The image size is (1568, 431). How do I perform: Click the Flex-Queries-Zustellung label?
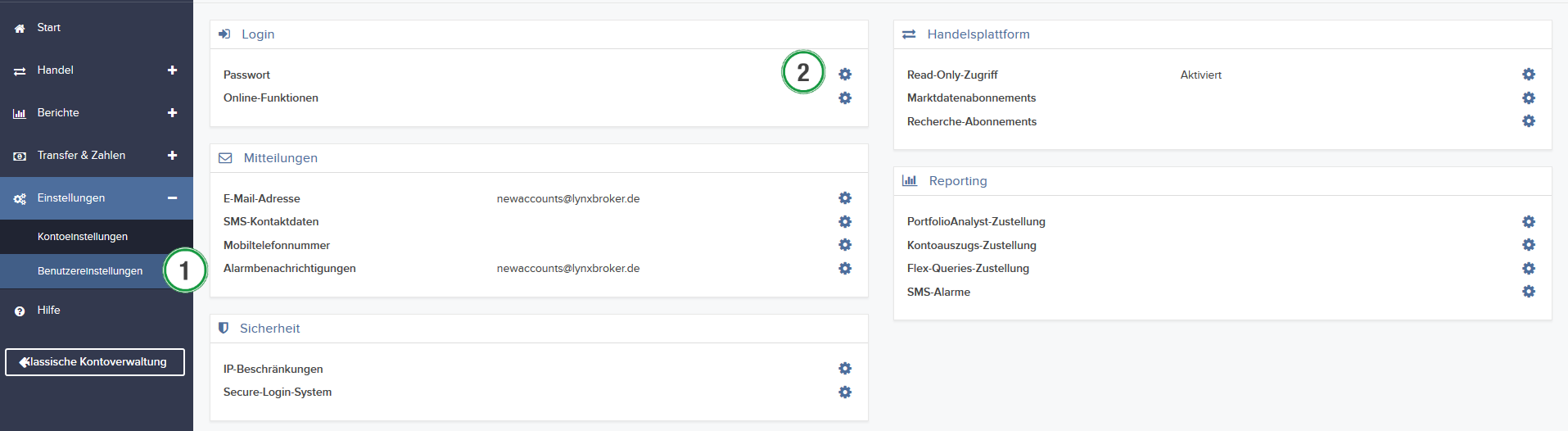pos(968,268)
